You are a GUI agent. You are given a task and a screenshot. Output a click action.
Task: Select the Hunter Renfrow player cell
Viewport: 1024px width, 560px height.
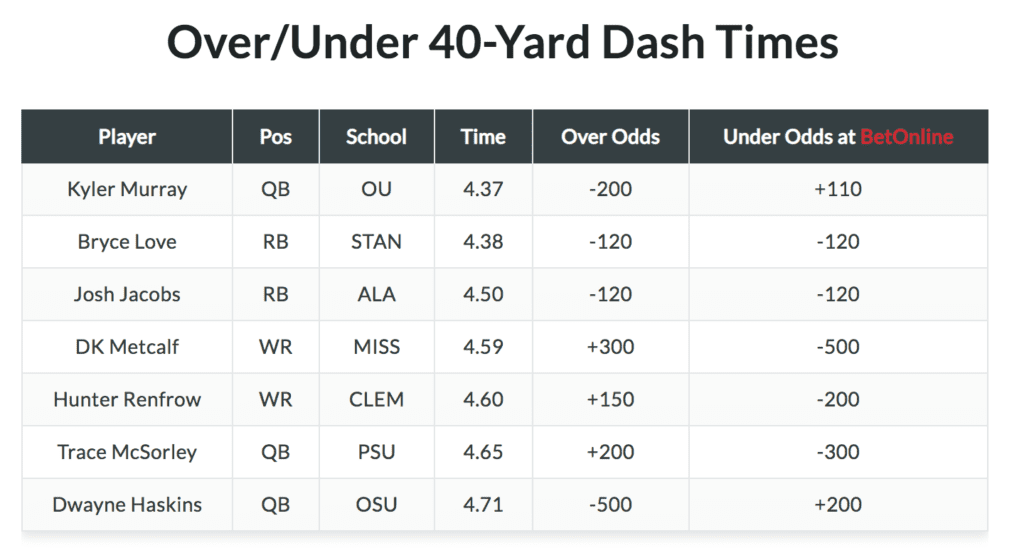pyautogui.click(x=127, y=399)
